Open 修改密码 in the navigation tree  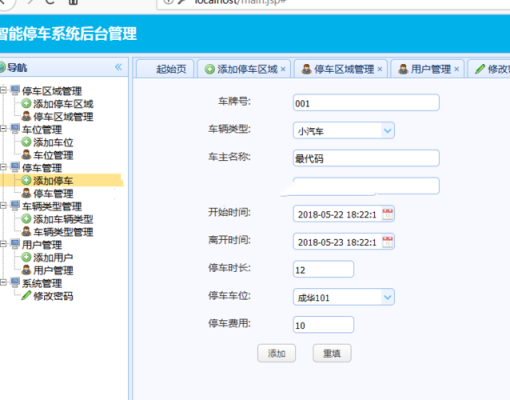pos(53,296)
